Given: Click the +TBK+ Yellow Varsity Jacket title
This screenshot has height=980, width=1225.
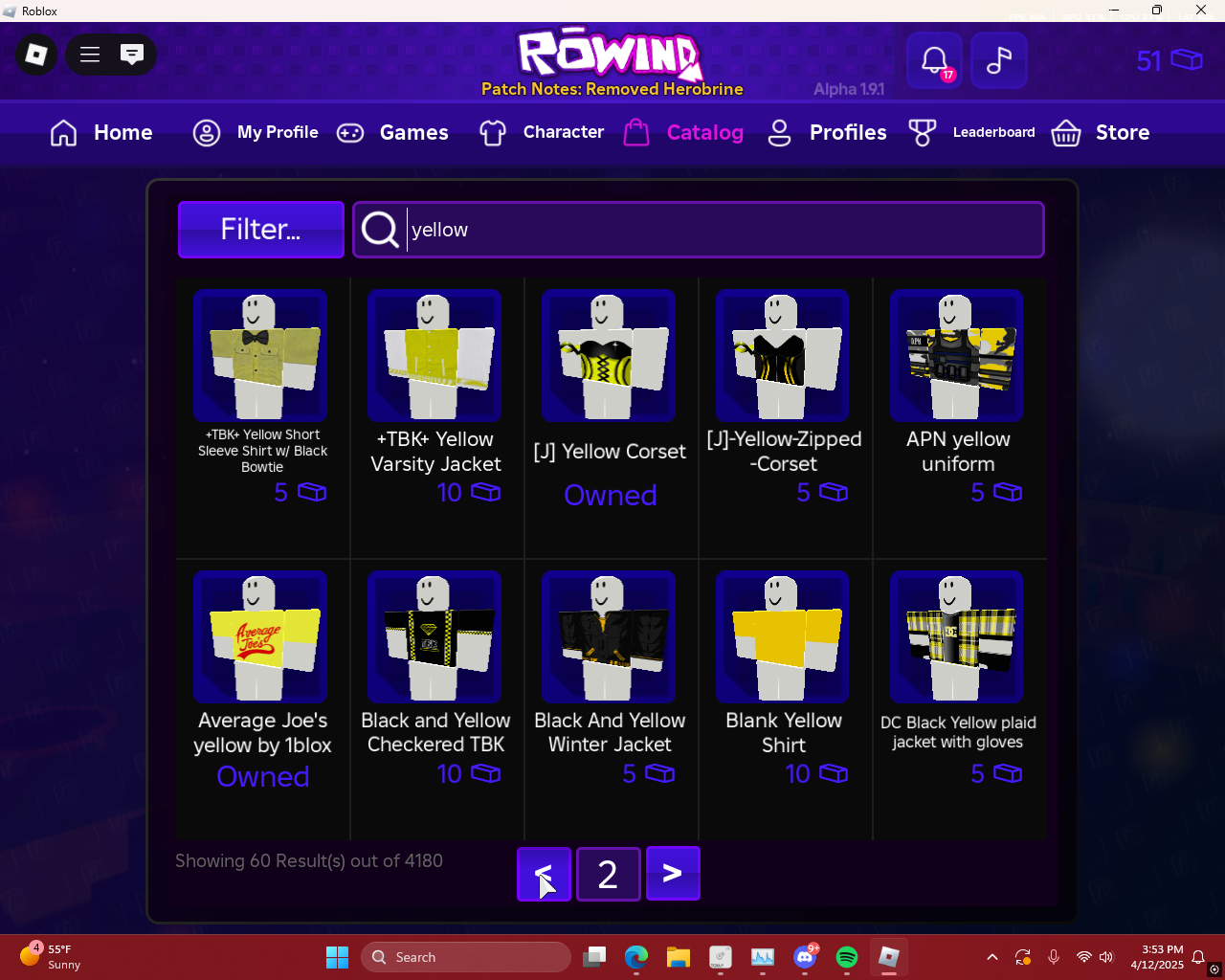Looking at the screenshot, I should (435, 452).
